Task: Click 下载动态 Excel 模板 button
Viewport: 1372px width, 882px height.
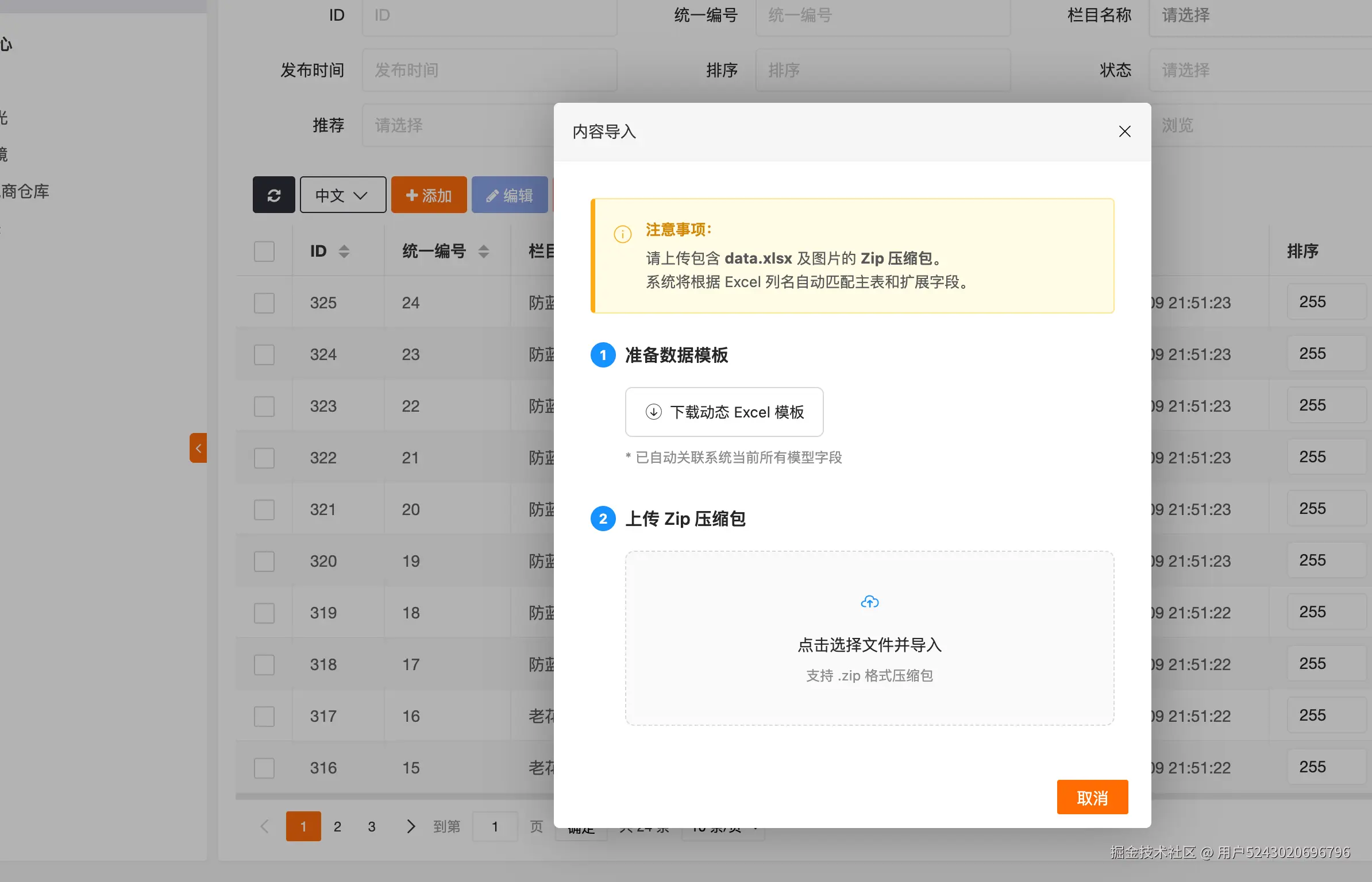Action: pos(724,412)
